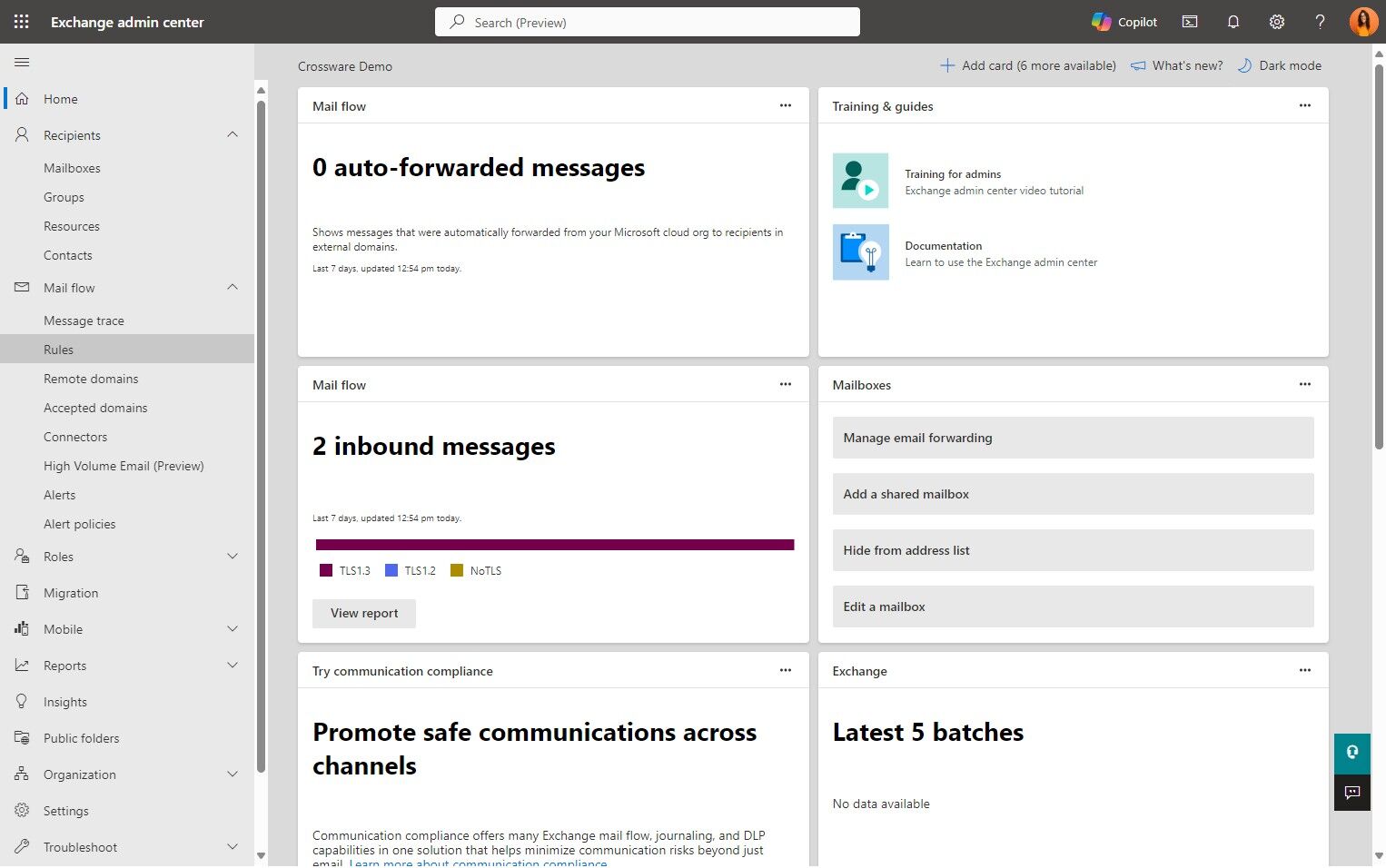This screenshot has height=868, width=1386.
Task: Expand the Roles section chevron
Action: coord(233,557)
